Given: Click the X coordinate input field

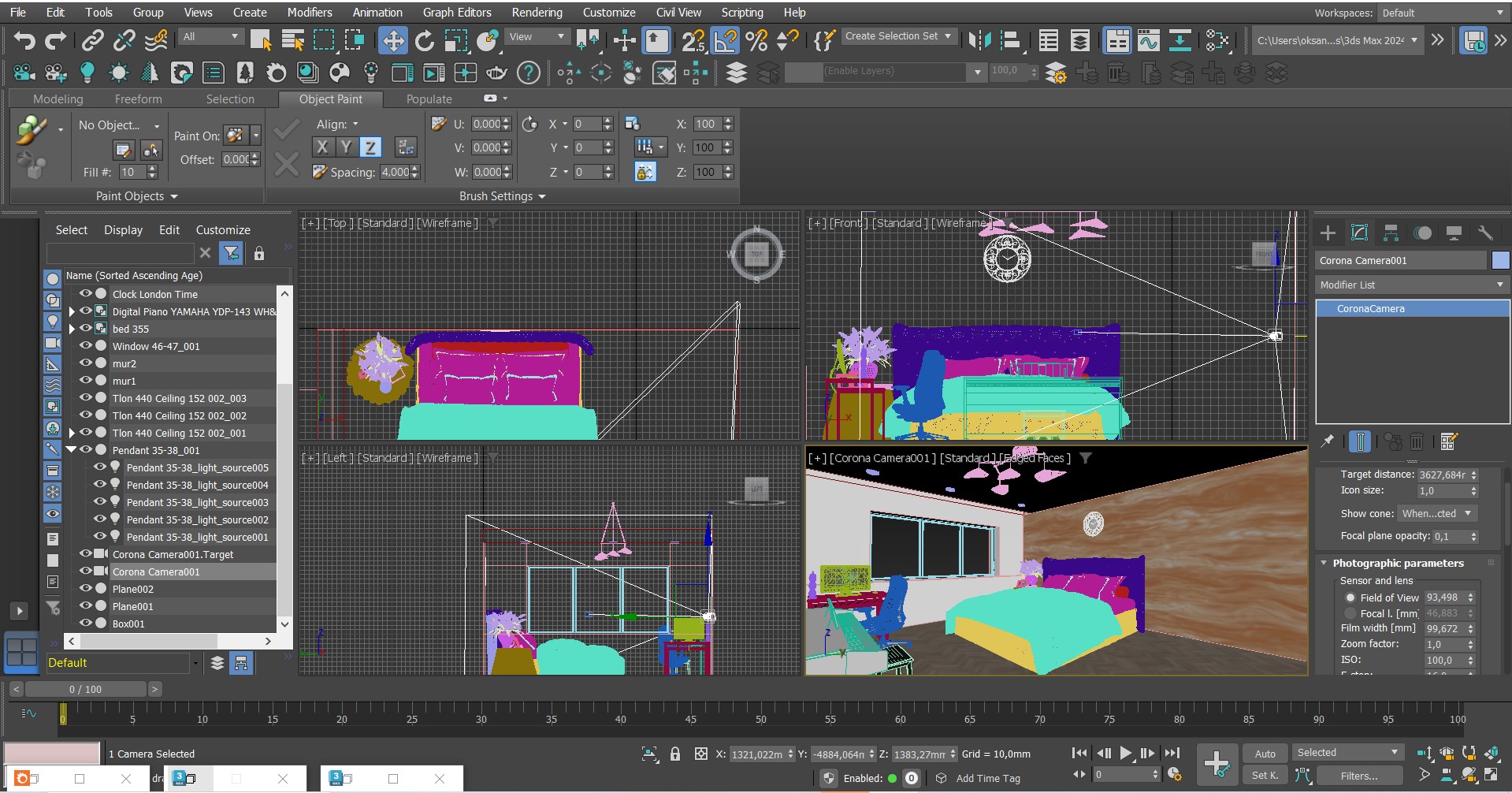Looking at the screenshot, I should tap(760, 754).
